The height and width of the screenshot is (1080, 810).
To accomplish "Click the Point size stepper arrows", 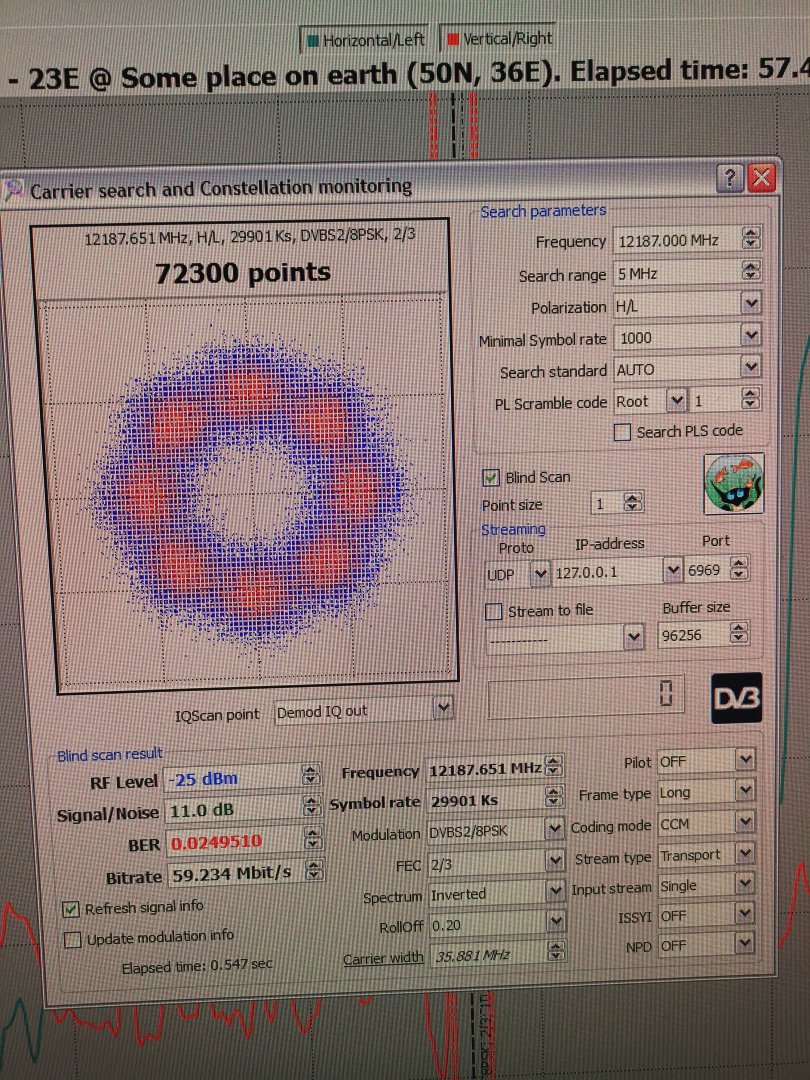I will pyautogui.click(x=632, y=504).
